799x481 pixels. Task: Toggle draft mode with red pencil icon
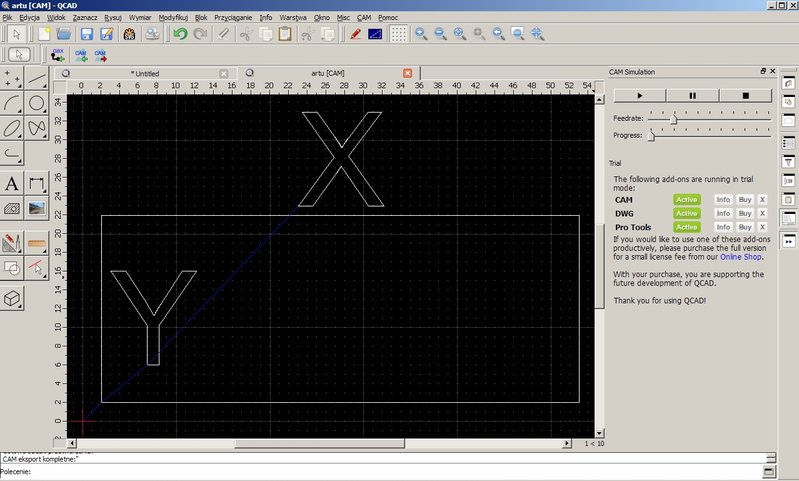(355, 34)
